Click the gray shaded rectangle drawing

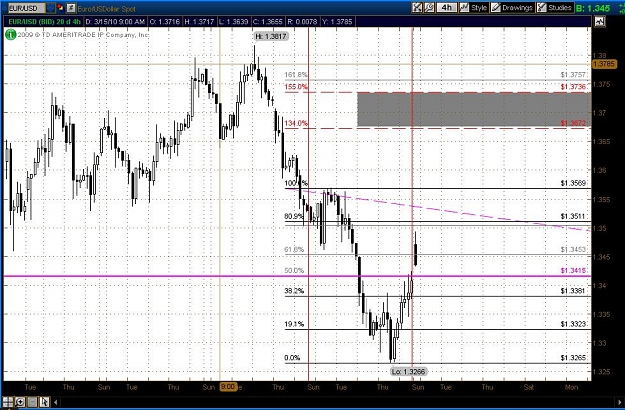(474, 110)
